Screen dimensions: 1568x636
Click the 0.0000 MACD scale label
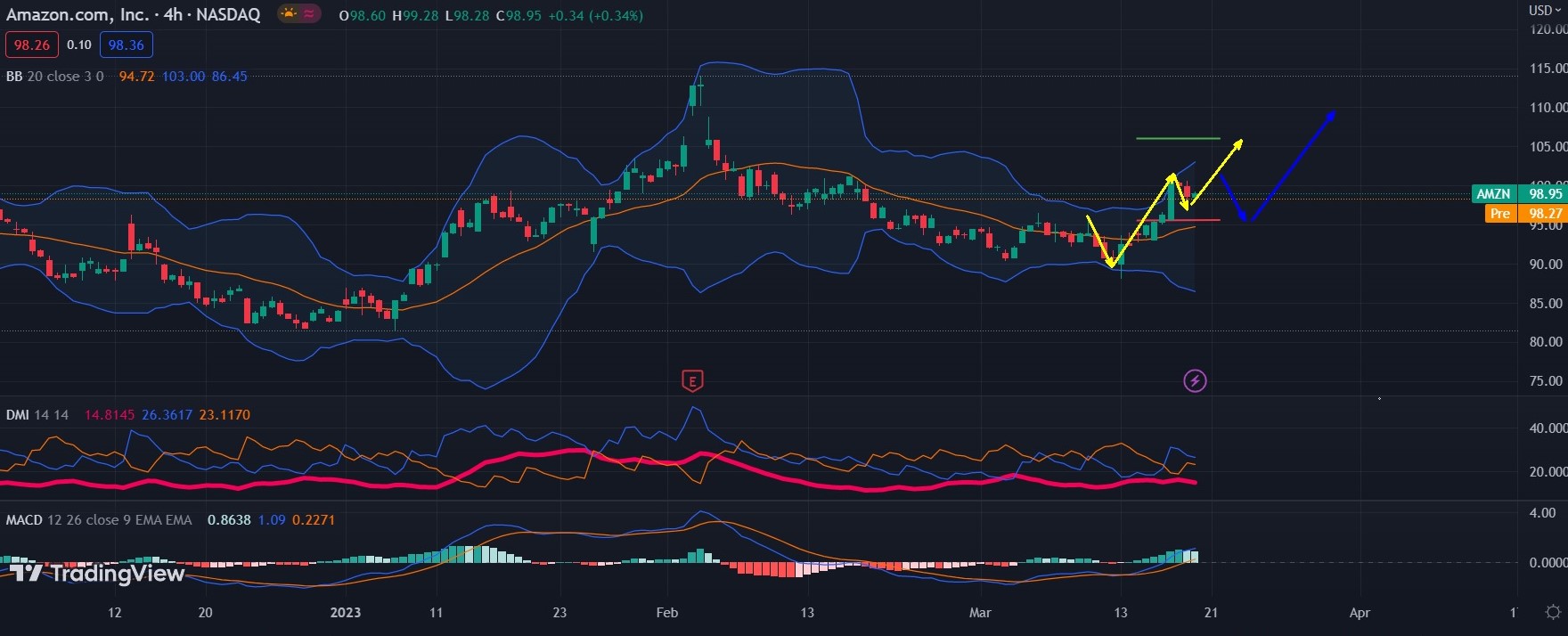[x=1548, y=563]
